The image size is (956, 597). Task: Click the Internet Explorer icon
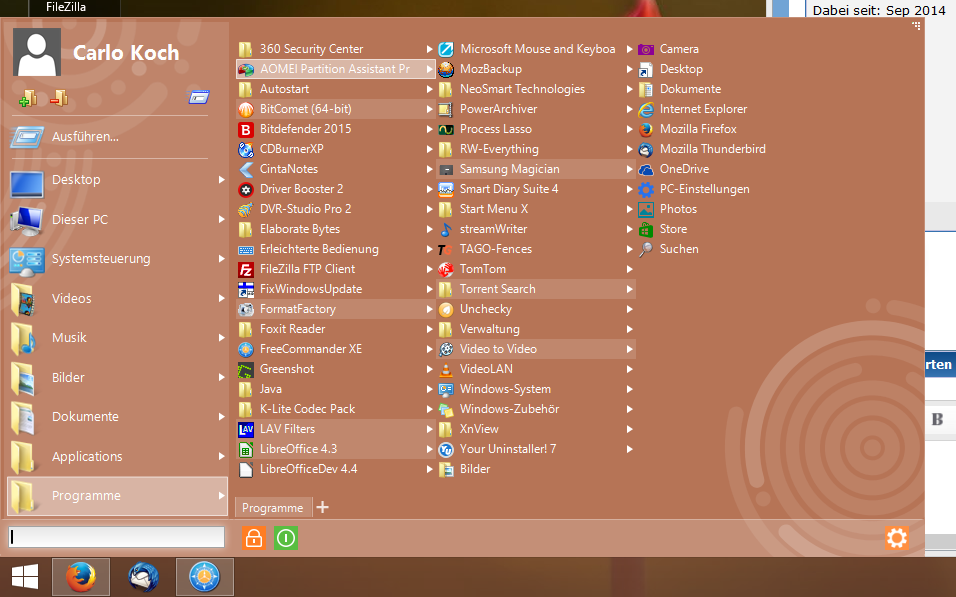[646, 109]
